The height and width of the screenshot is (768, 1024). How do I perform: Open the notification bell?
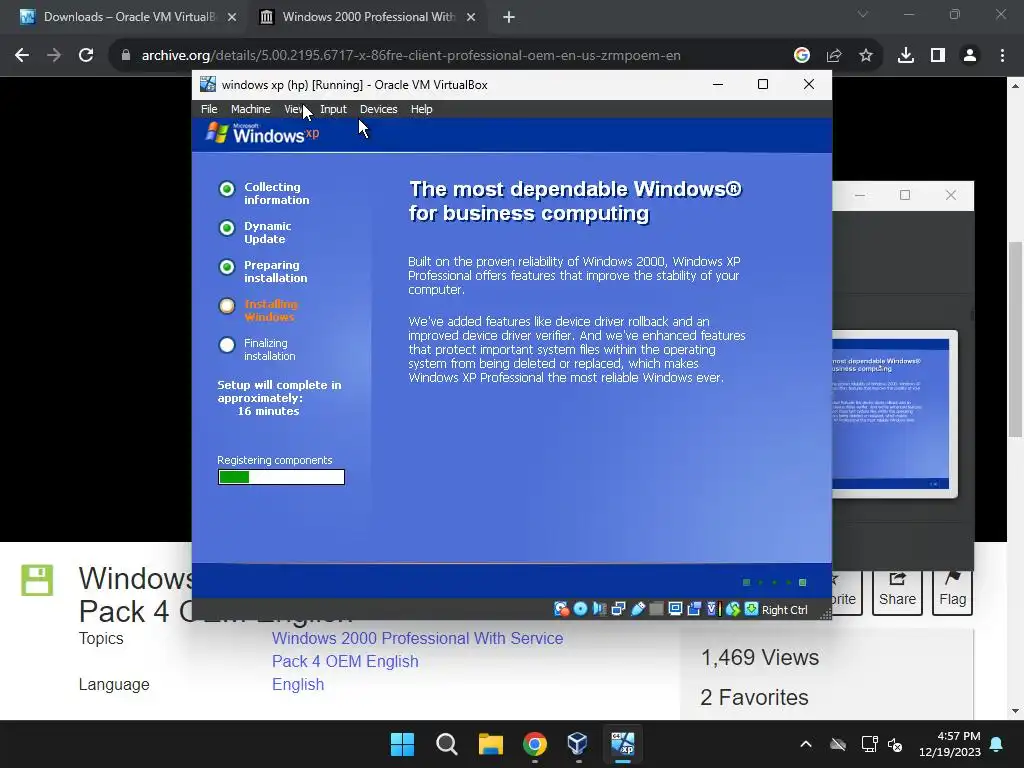tap(997, 744)
